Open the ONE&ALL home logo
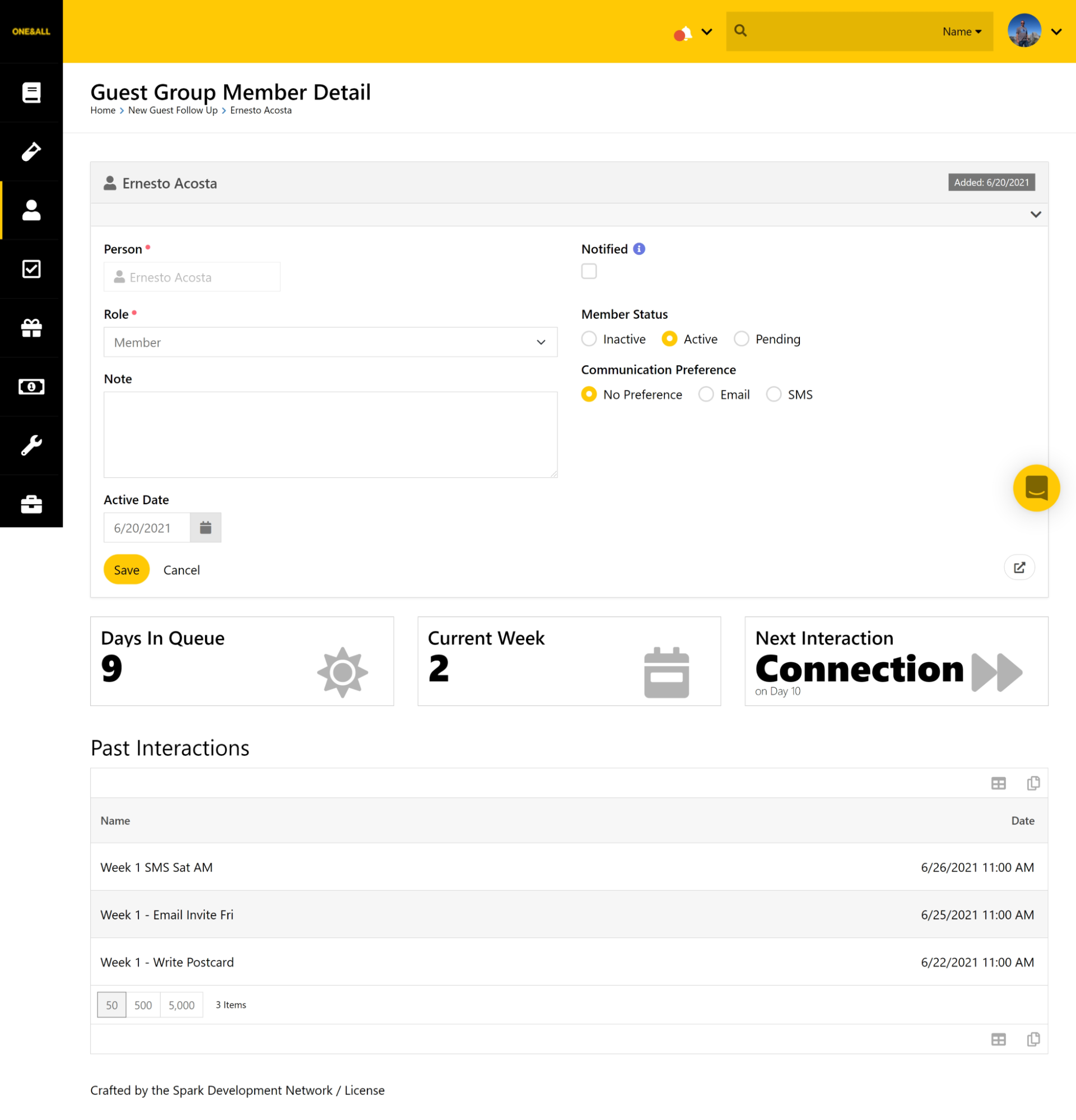This screenshot has width=1076, height=1120. (31, 31)
